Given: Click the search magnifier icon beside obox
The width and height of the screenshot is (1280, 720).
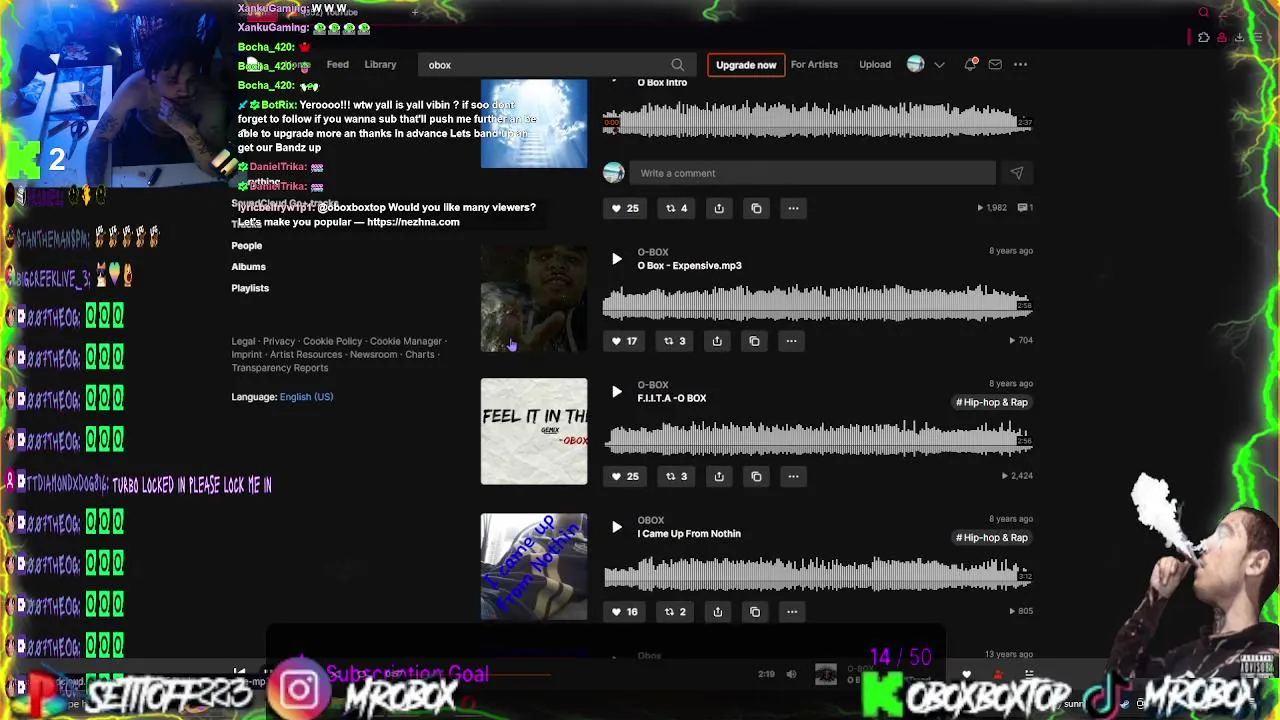Looking at the screenshot, I should [x=678, y=65].
